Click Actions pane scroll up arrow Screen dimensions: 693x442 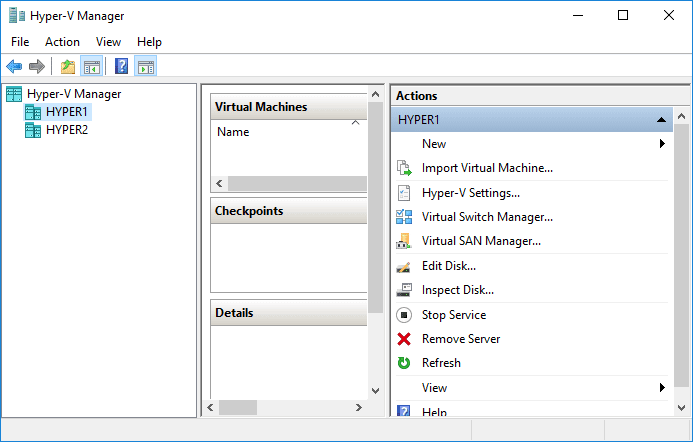[x=681, y=117]
